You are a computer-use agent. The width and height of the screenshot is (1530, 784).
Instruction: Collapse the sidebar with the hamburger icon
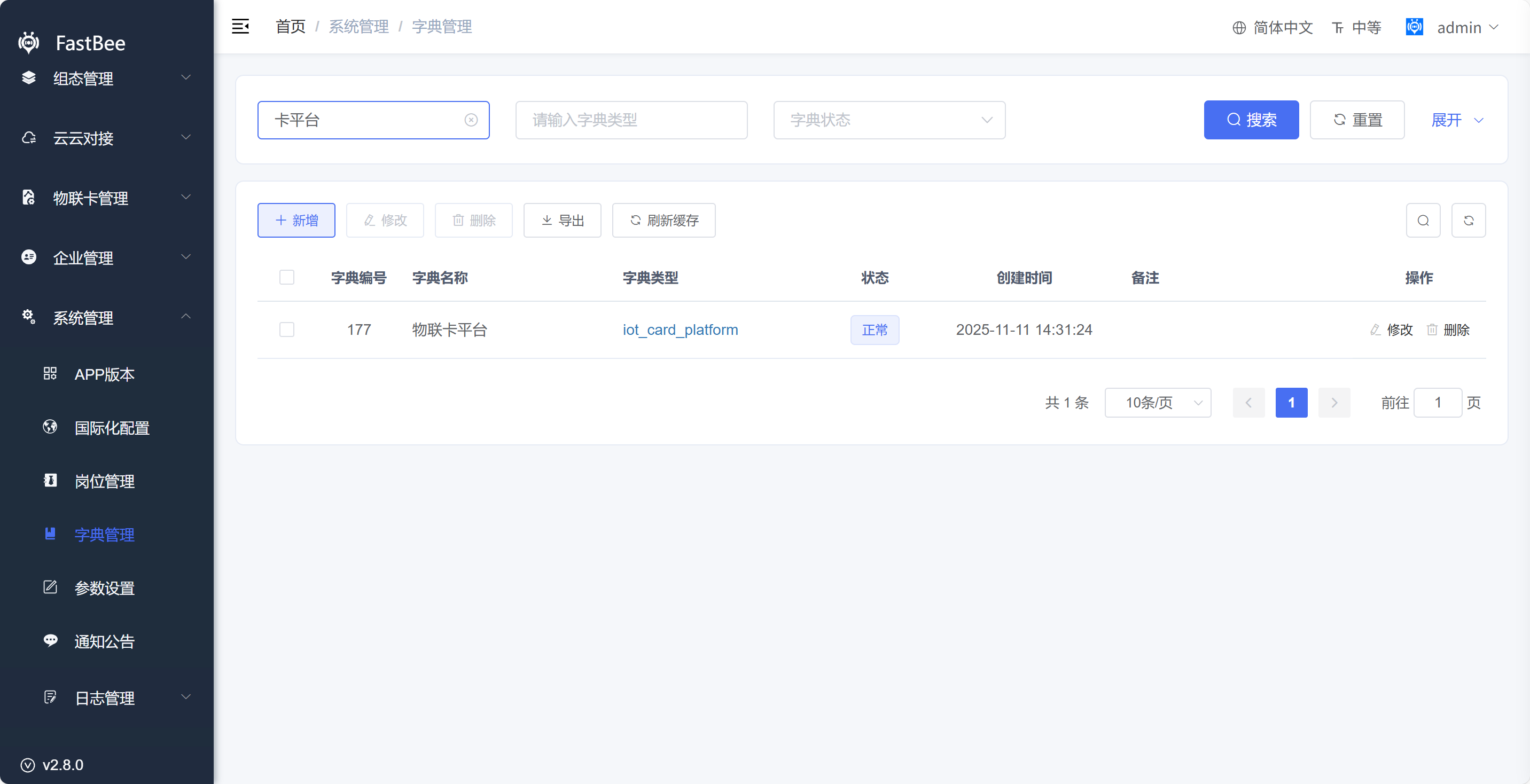240,26
